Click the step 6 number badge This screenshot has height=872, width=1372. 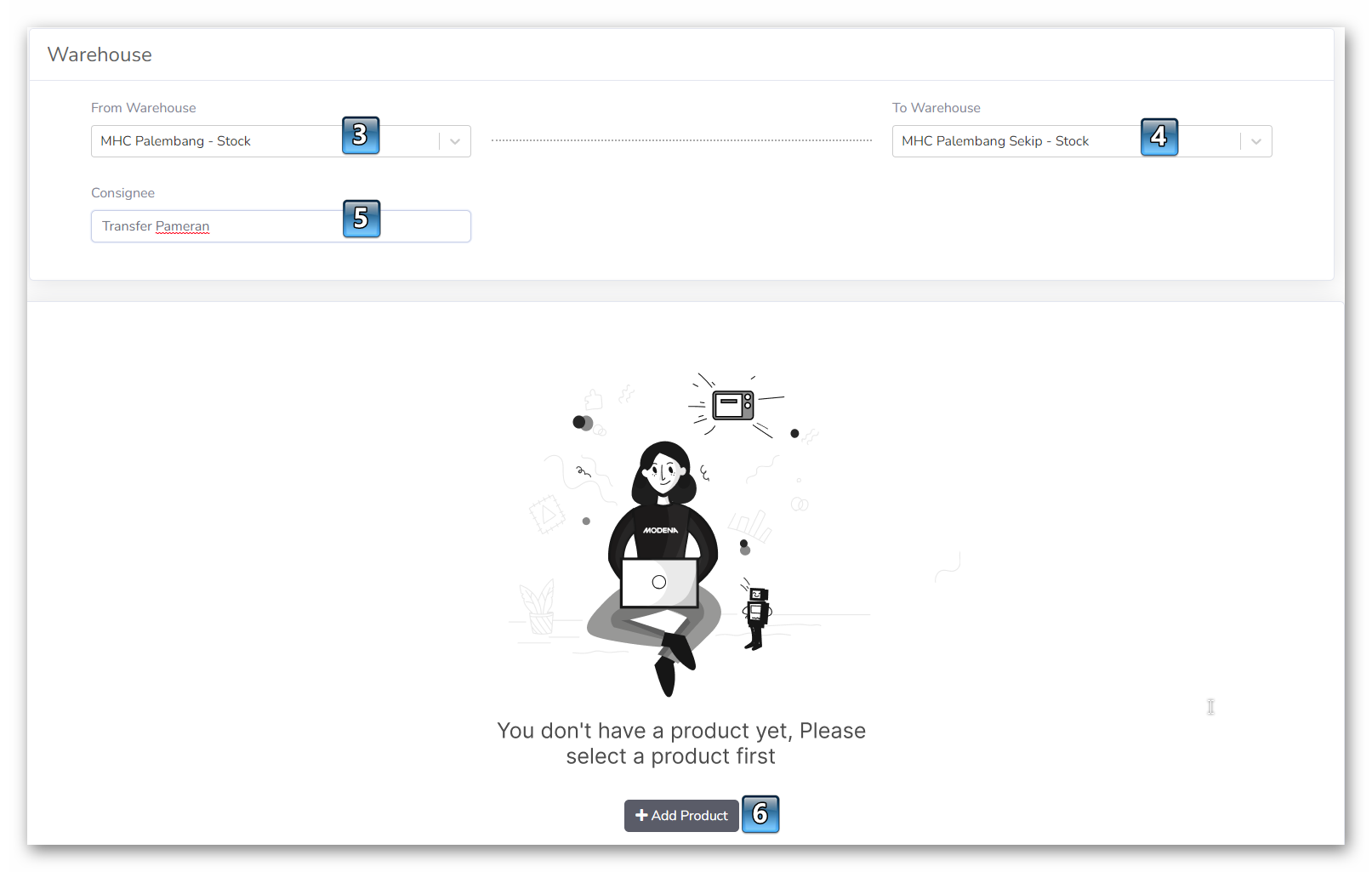[x=760, y=814]
